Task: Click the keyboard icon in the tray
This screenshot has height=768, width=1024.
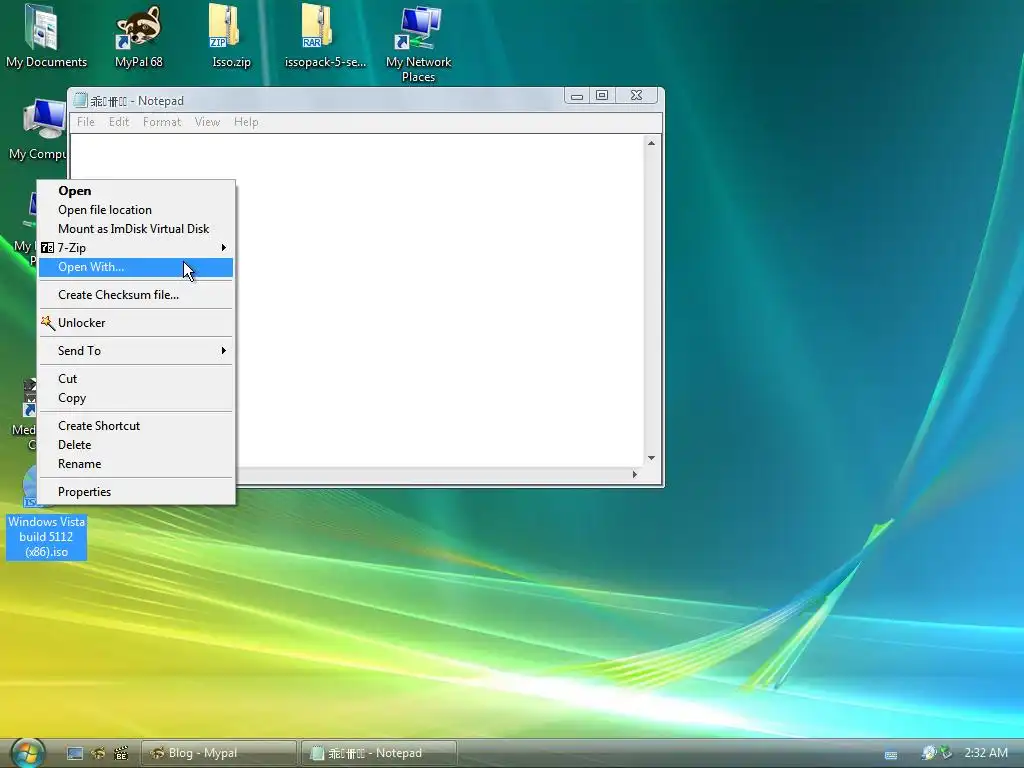Action: pos(891,754)
